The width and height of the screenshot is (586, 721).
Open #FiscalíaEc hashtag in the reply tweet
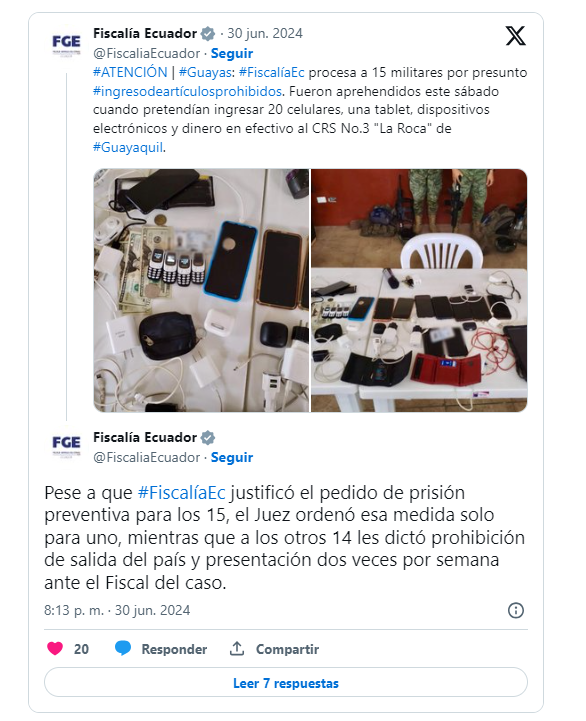pos(182,492)
